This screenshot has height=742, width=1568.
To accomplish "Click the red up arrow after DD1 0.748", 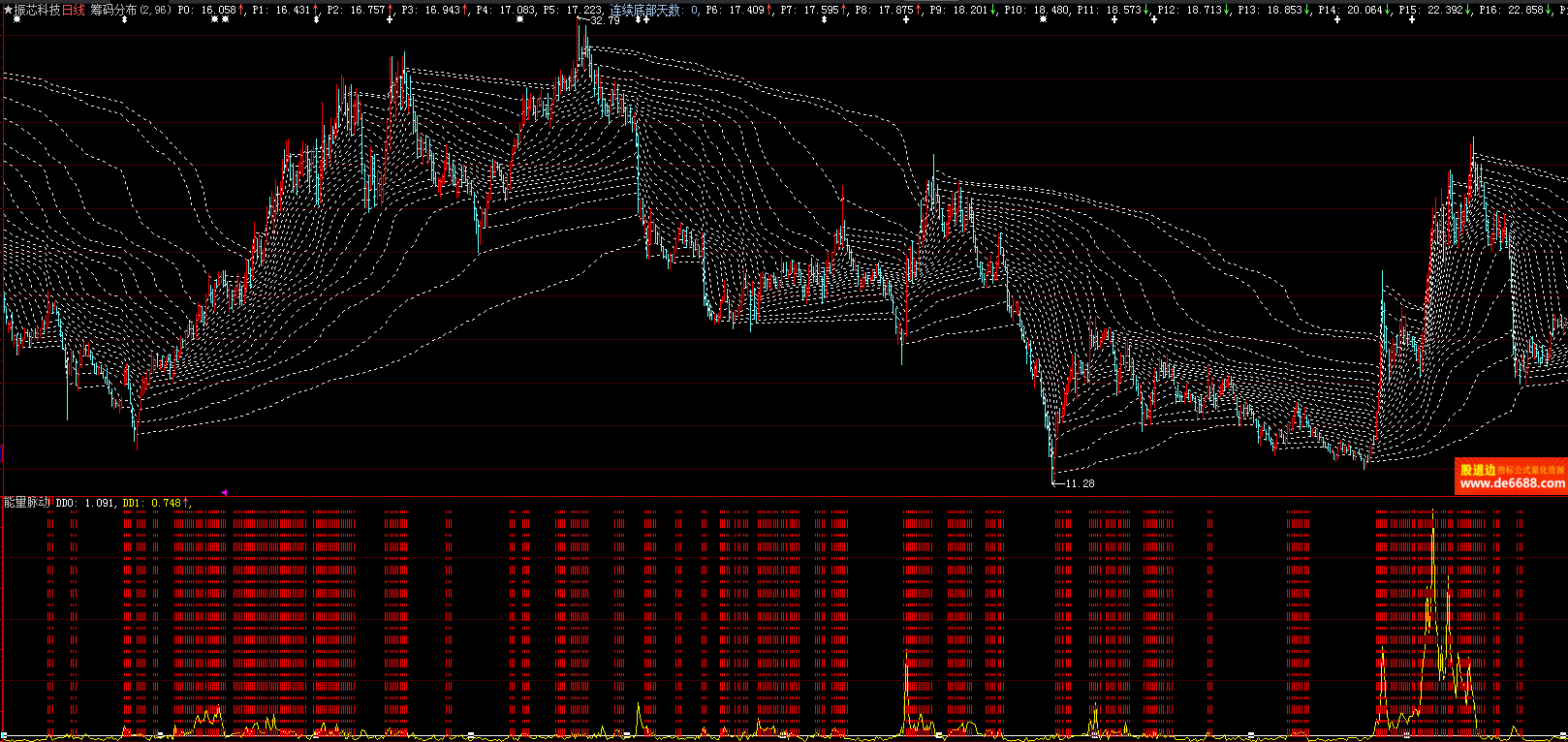I will [x=187, y=503].
